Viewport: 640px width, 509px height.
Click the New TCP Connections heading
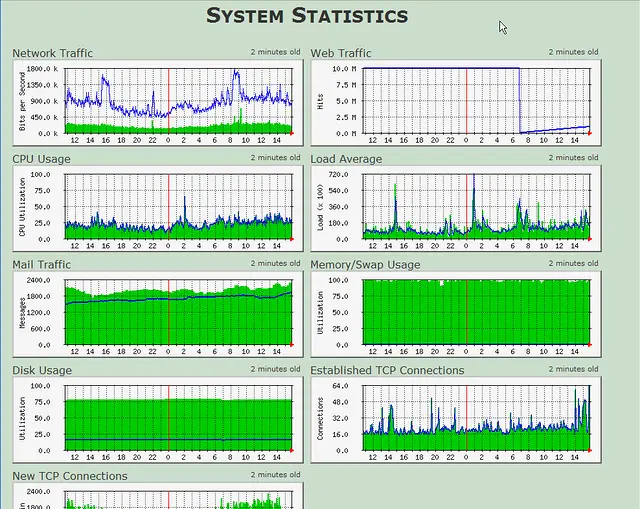tap(70, 476)
